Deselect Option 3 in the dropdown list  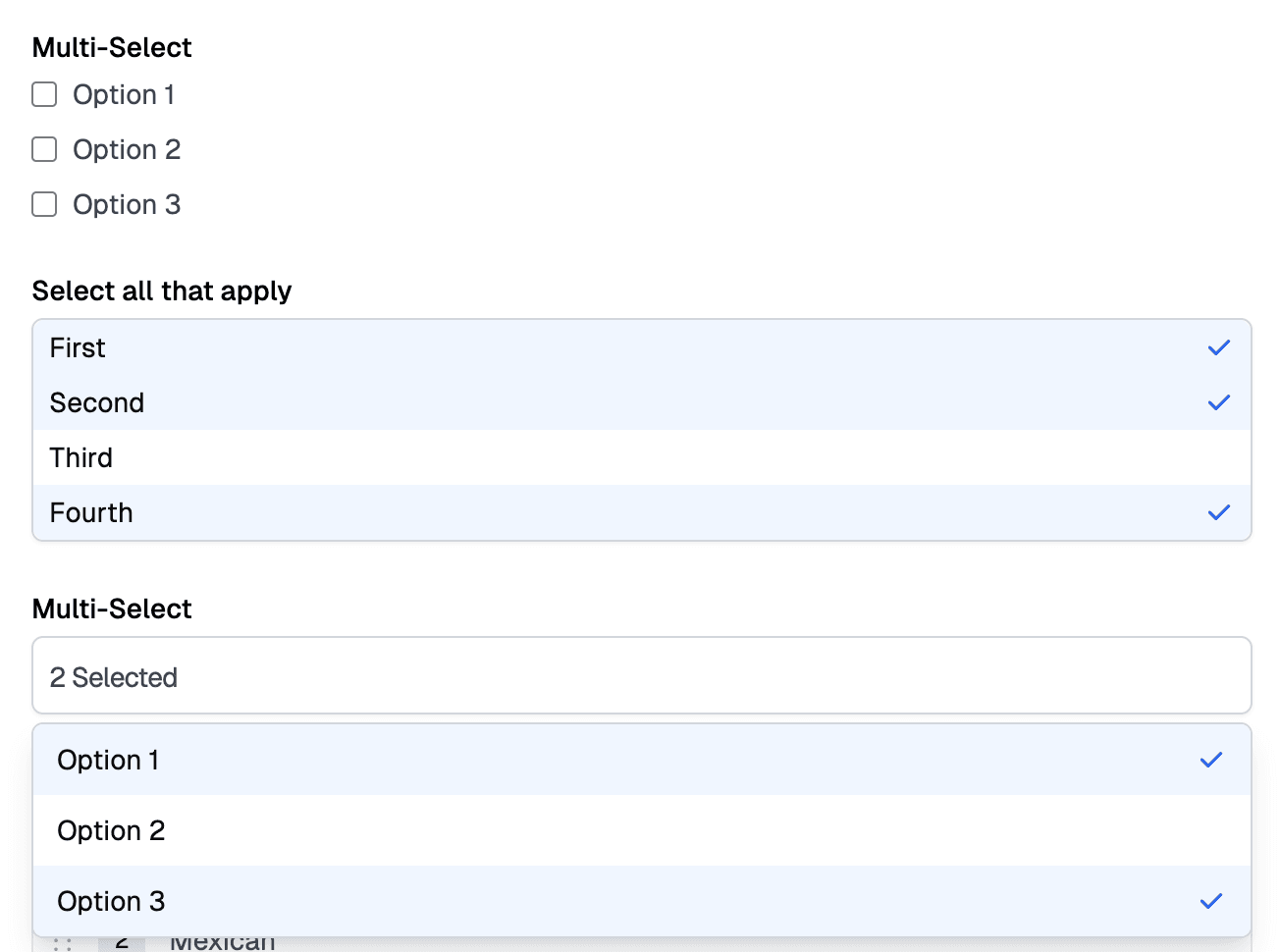click(x=642, y=901)
